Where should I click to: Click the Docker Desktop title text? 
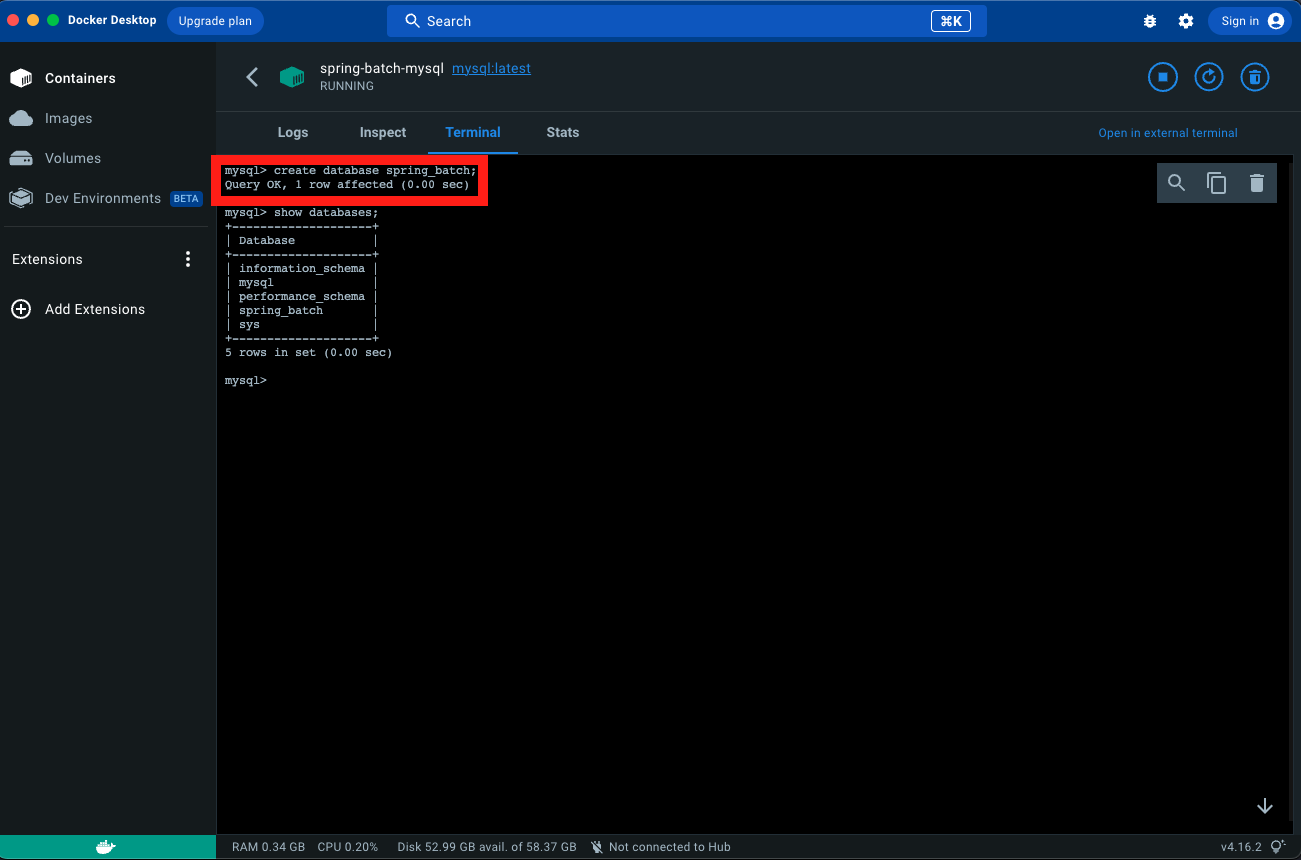(x=112, y=20)
